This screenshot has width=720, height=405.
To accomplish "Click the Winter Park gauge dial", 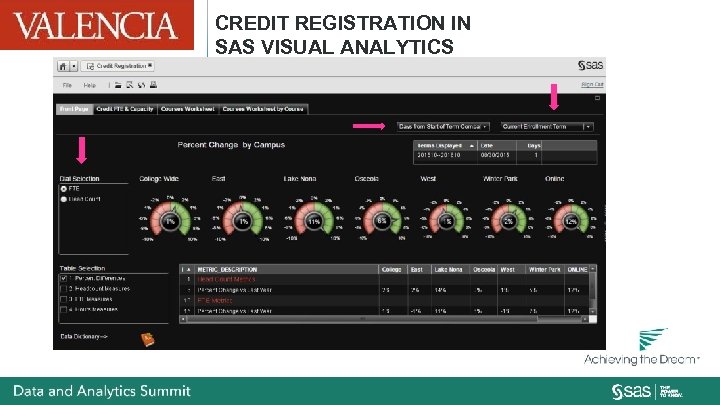I will tap(508, 219).
